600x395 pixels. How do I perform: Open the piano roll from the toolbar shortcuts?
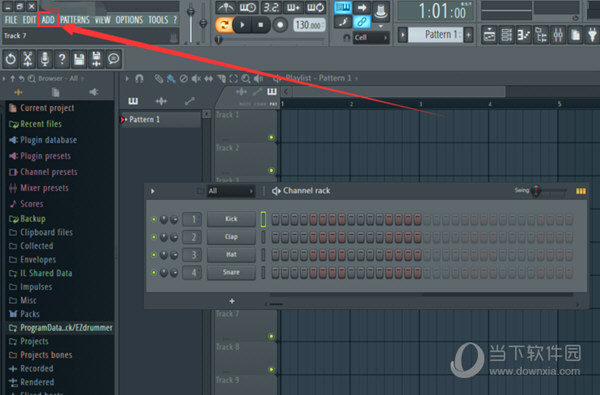(523, 35)
